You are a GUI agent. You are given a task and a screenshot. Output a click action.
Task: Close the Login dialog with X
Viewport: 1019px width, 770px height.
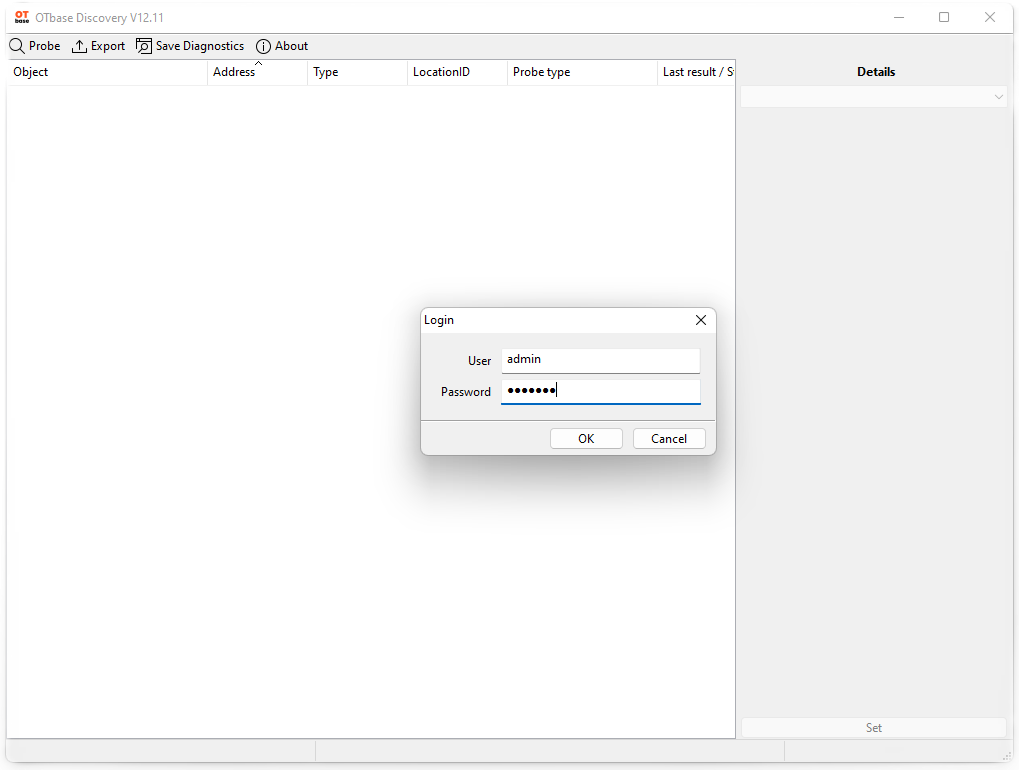tap(701, 320)
